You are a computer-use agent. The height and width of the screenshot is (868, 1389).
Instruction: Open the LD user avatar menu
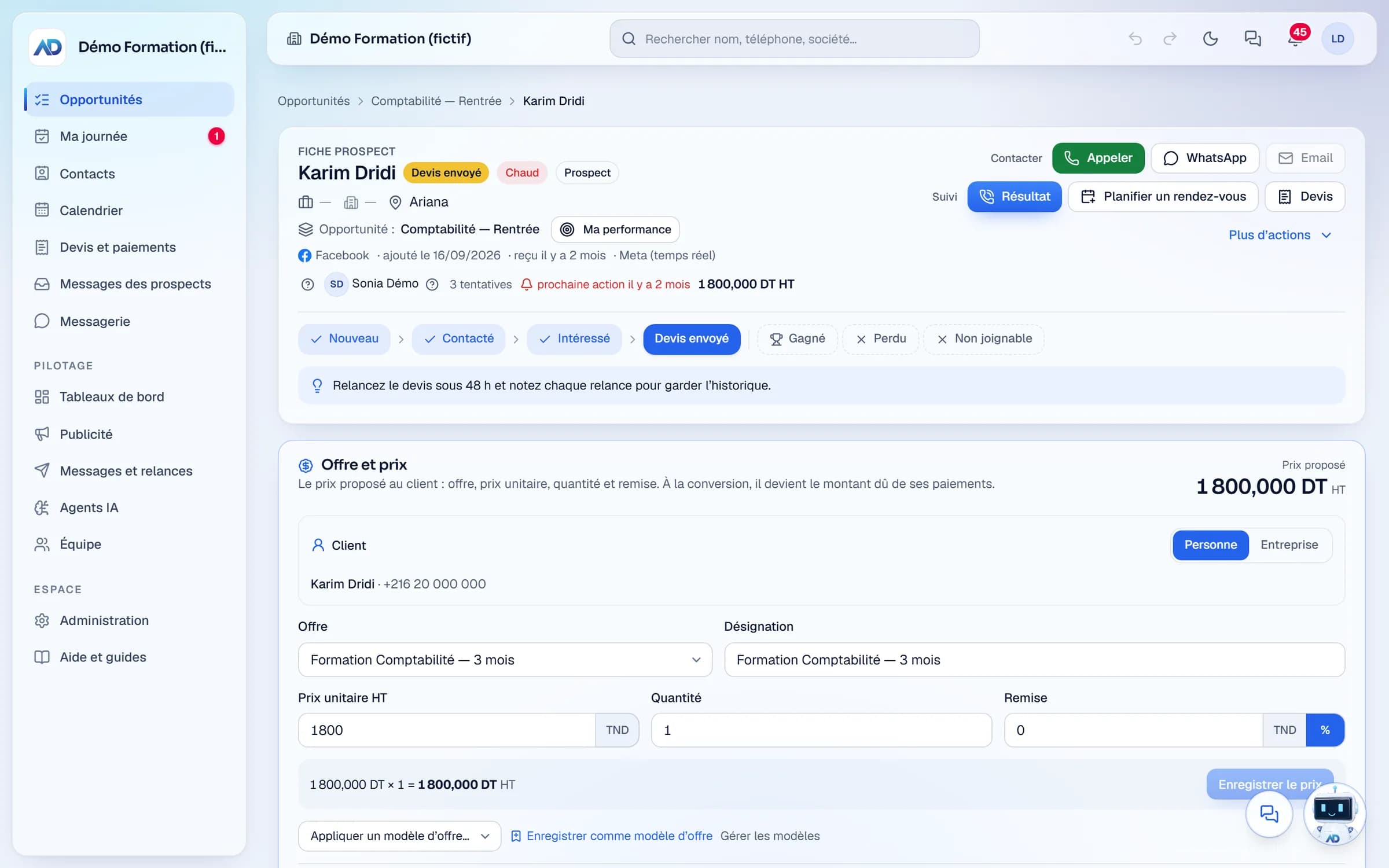(x=1337, y=39)
